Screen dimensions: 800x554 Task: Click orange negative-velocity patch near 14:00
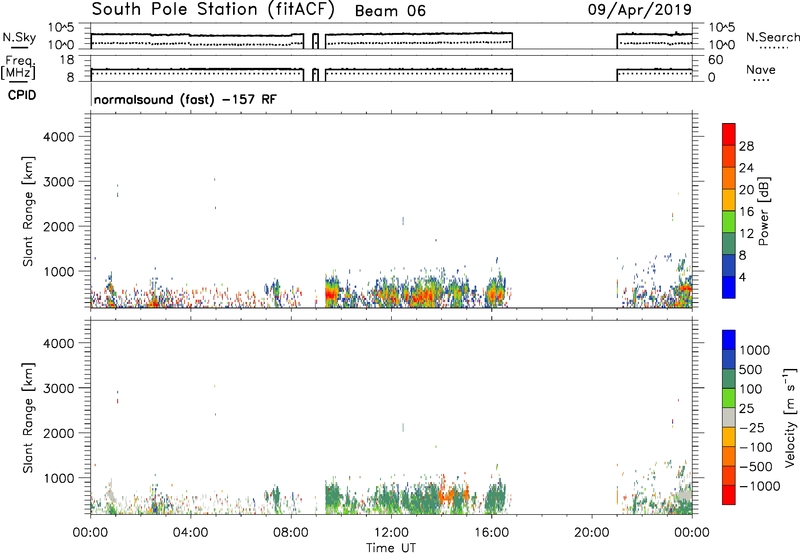point(448,495)
